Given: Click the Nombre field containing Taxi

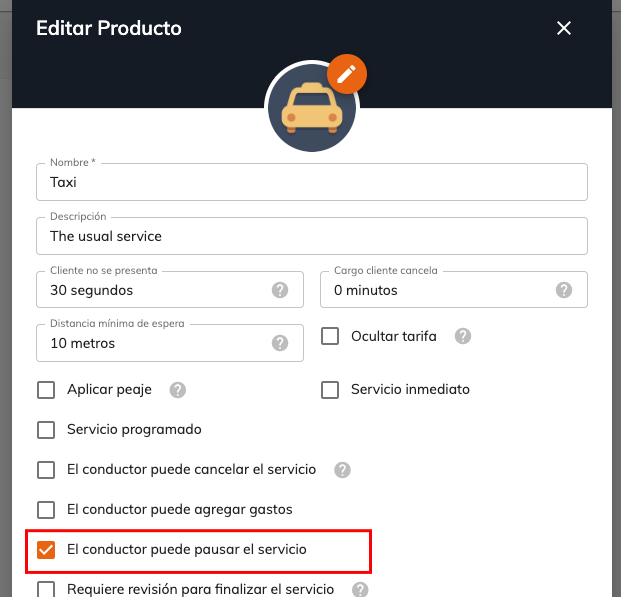Looking at the screenshot, I should click(x=312, y=182).
